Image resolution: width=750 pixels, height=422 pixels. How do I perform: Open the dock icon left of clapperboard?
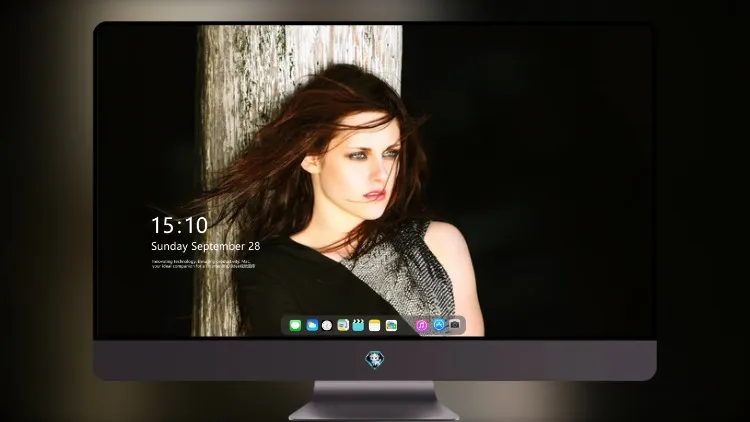point(343,325)
